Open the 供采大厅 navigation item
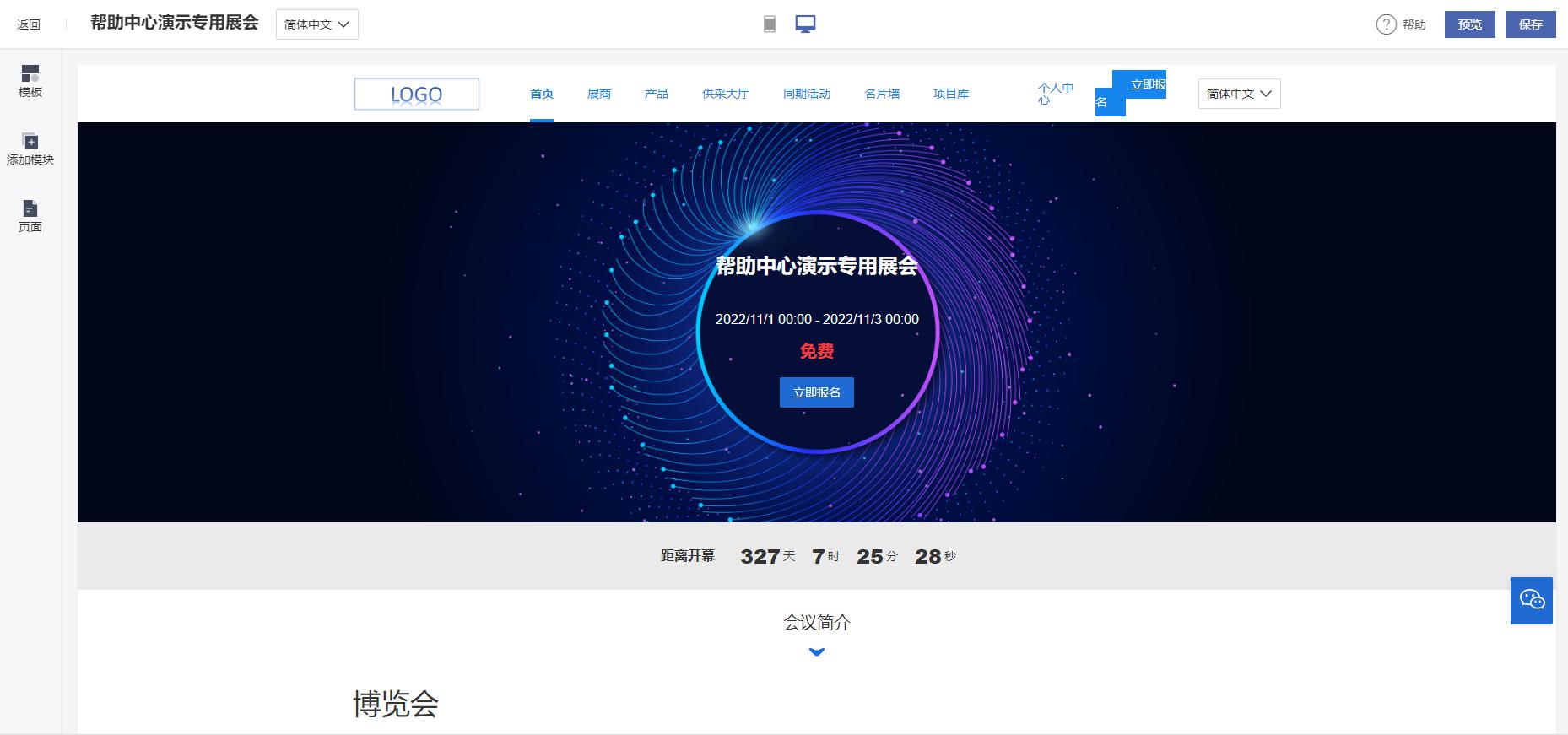Screen dimensions: 1568x735 coord(725,94)
